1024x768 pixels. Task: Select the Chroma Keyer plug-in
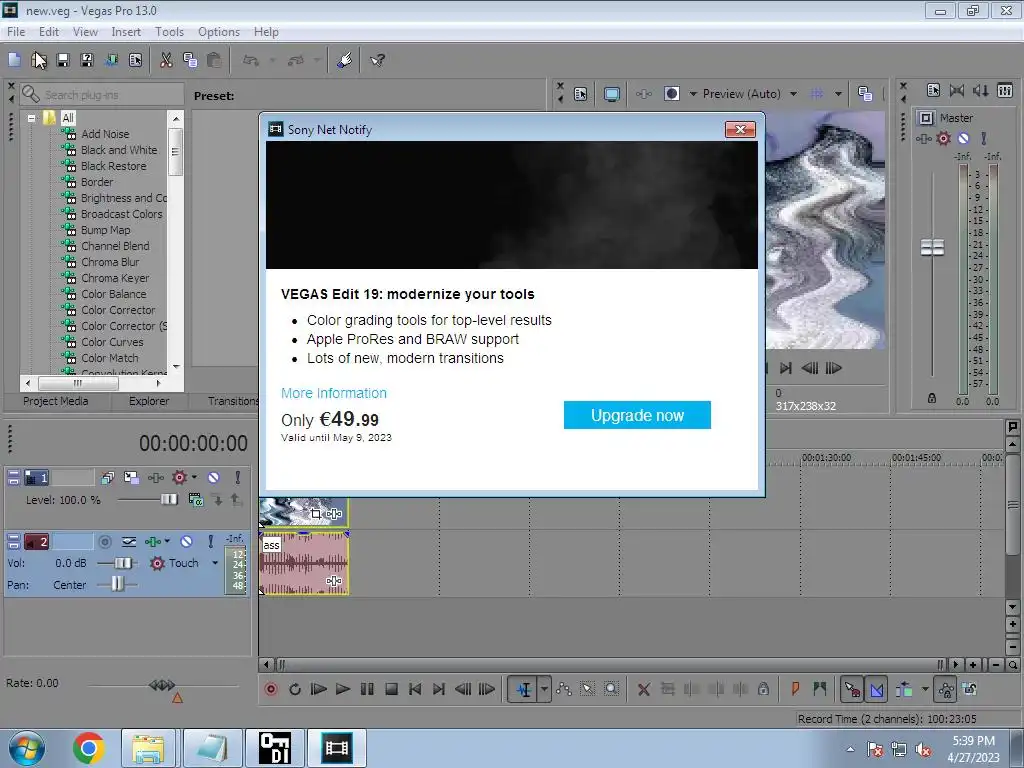click(115, 278)
